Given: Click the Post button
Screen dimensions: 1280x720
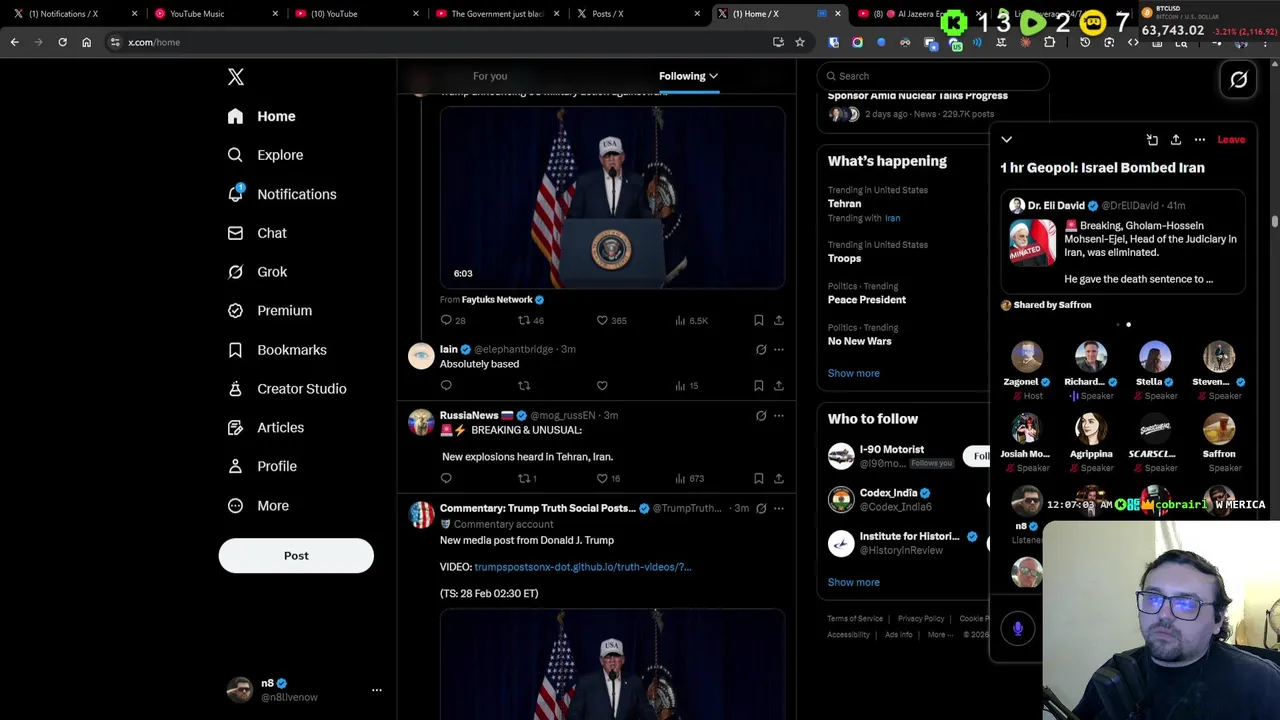Looking at the screenshot, I should click(296, 556).
